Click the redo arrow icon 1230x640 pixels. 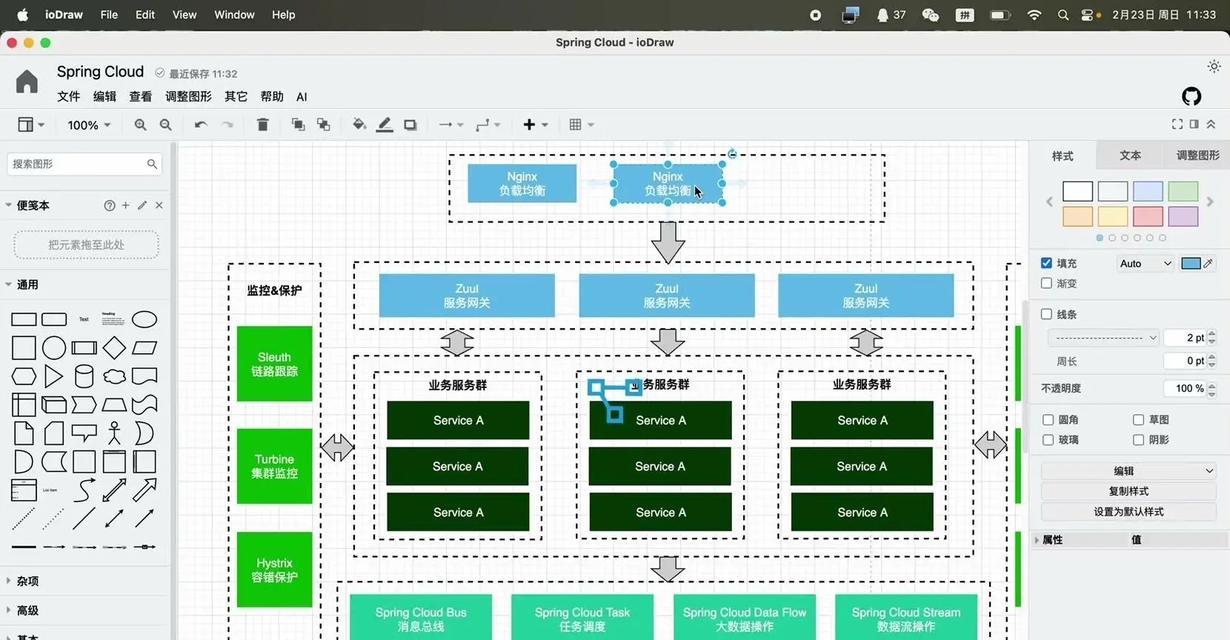tap(227, 125)
